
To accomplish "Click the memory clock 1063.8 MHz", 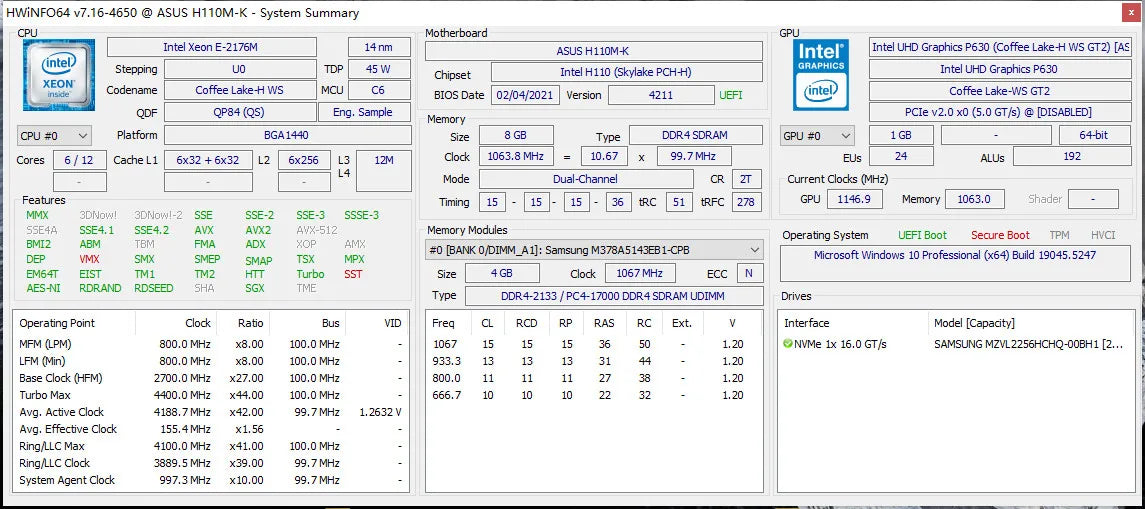I will pos(516,156).
